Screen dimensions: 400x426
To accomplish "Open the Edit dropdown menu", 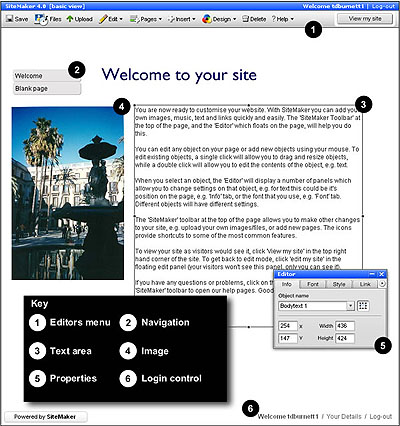I will [x=111, y=19].
